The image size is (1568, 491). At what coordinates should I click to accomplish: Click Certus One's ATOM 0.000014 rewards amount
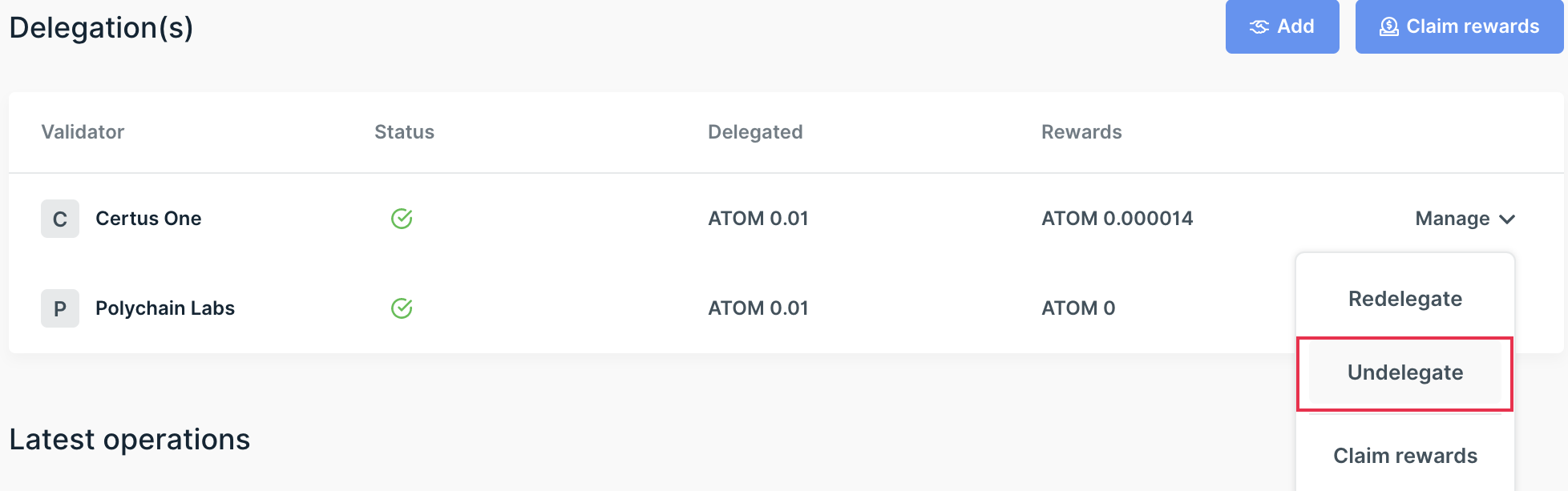1117,219
